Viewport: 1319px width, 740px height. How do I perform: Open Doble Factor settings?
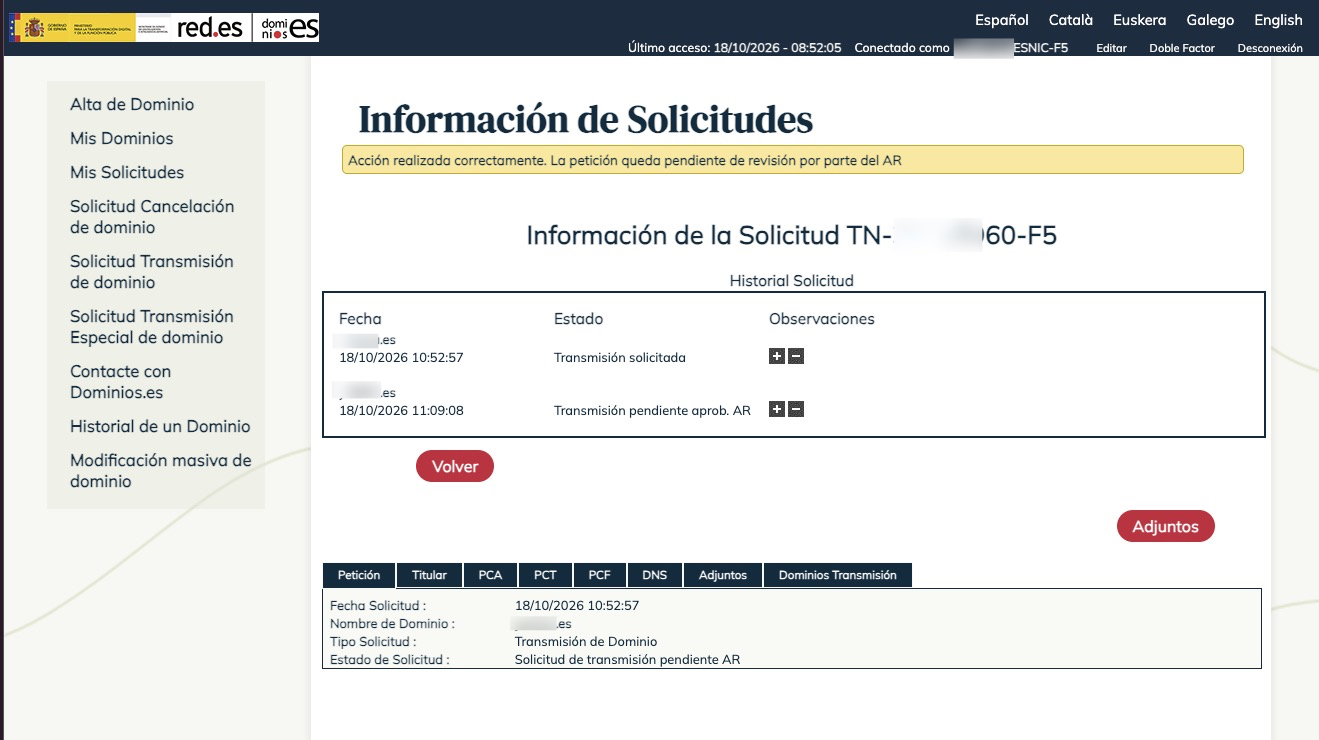pos(1182,48)
